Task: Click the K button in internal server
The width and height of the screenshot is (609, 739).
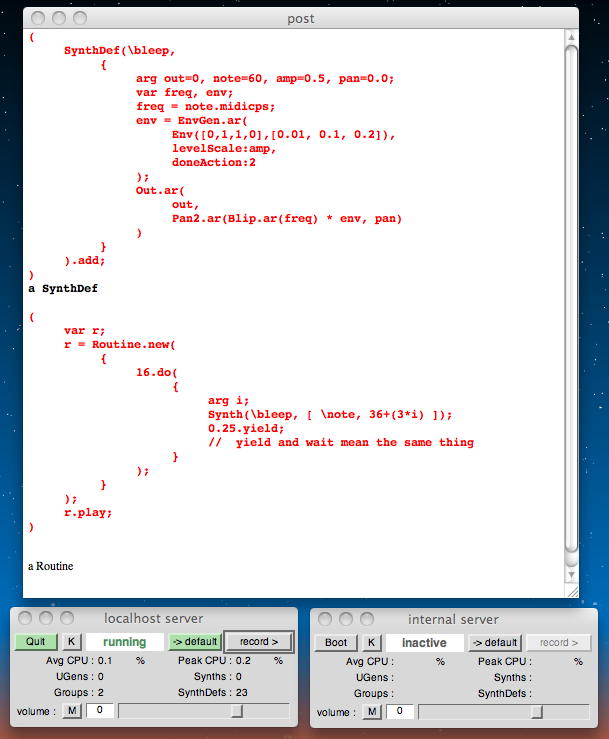Action: pos(371,642)
